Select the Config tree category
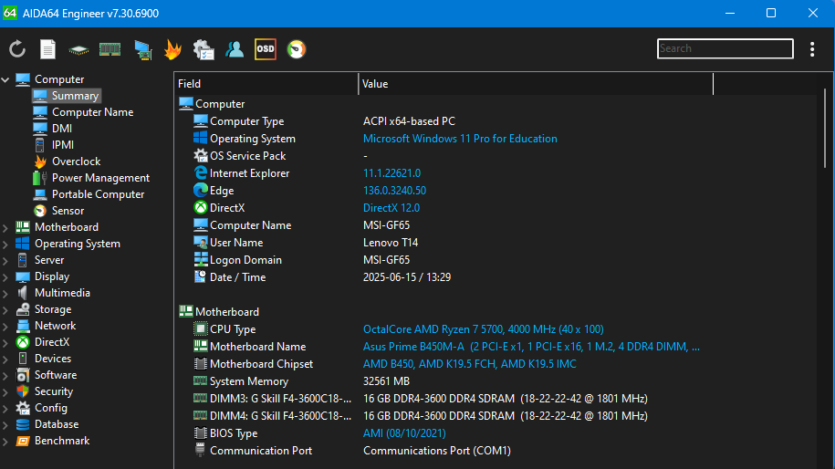Viewport: 835px width, 469px height. (x=51, y=408)
